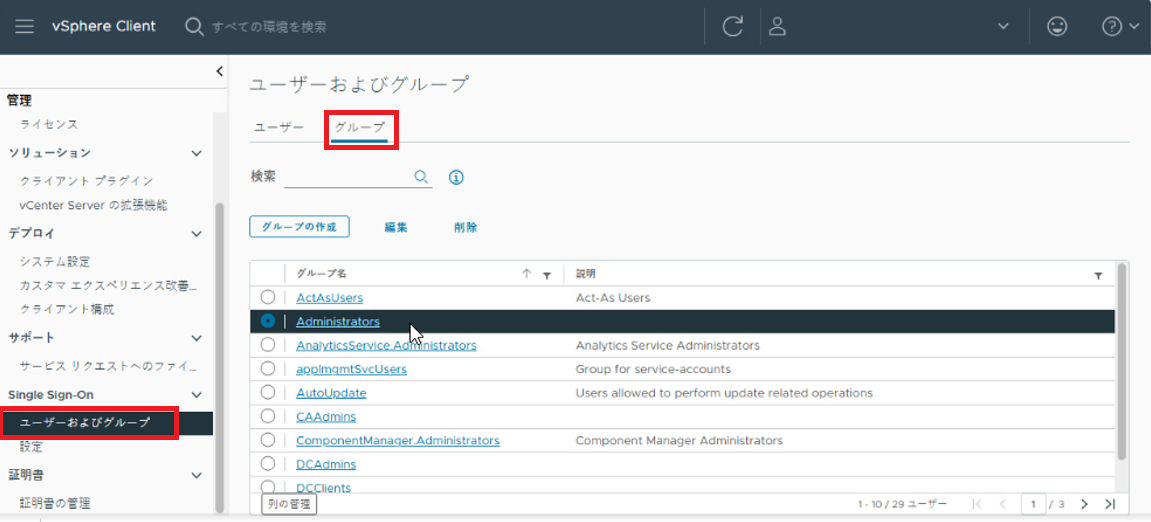Show the search info icon
Image resolution: width=1151 pixels, height=522 pixels.
point(457,177)
